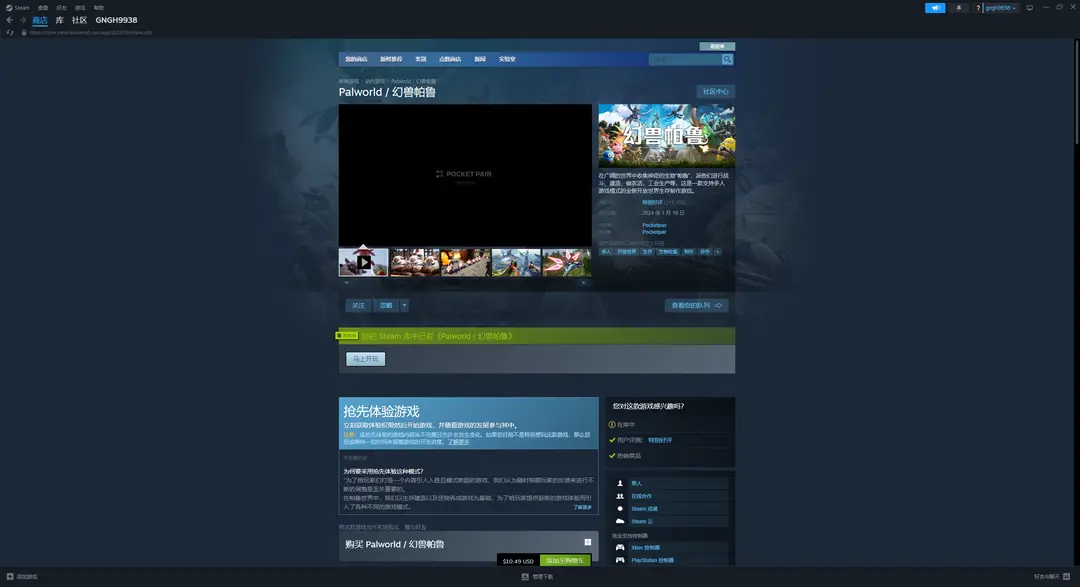Click the Windows platform icon in purchase box
Viewport: 1080px width, 587px height.
tap(588, 542)
